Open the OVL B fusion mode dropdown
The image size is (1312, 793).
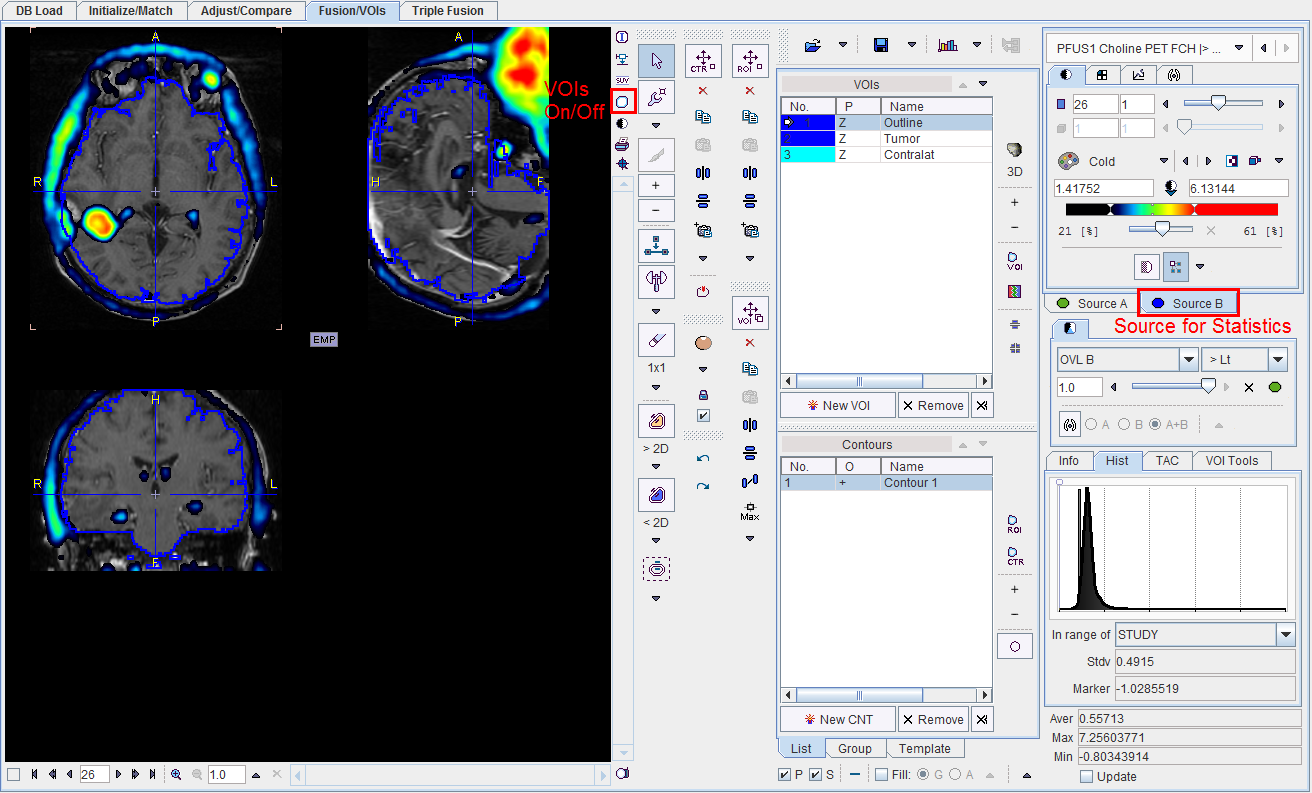pyautogui.click(x=1189, y=360)
